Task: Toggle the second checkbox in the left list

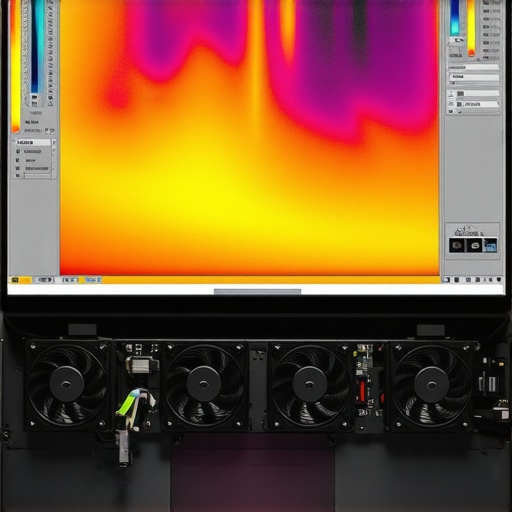Action: point(18,160)
